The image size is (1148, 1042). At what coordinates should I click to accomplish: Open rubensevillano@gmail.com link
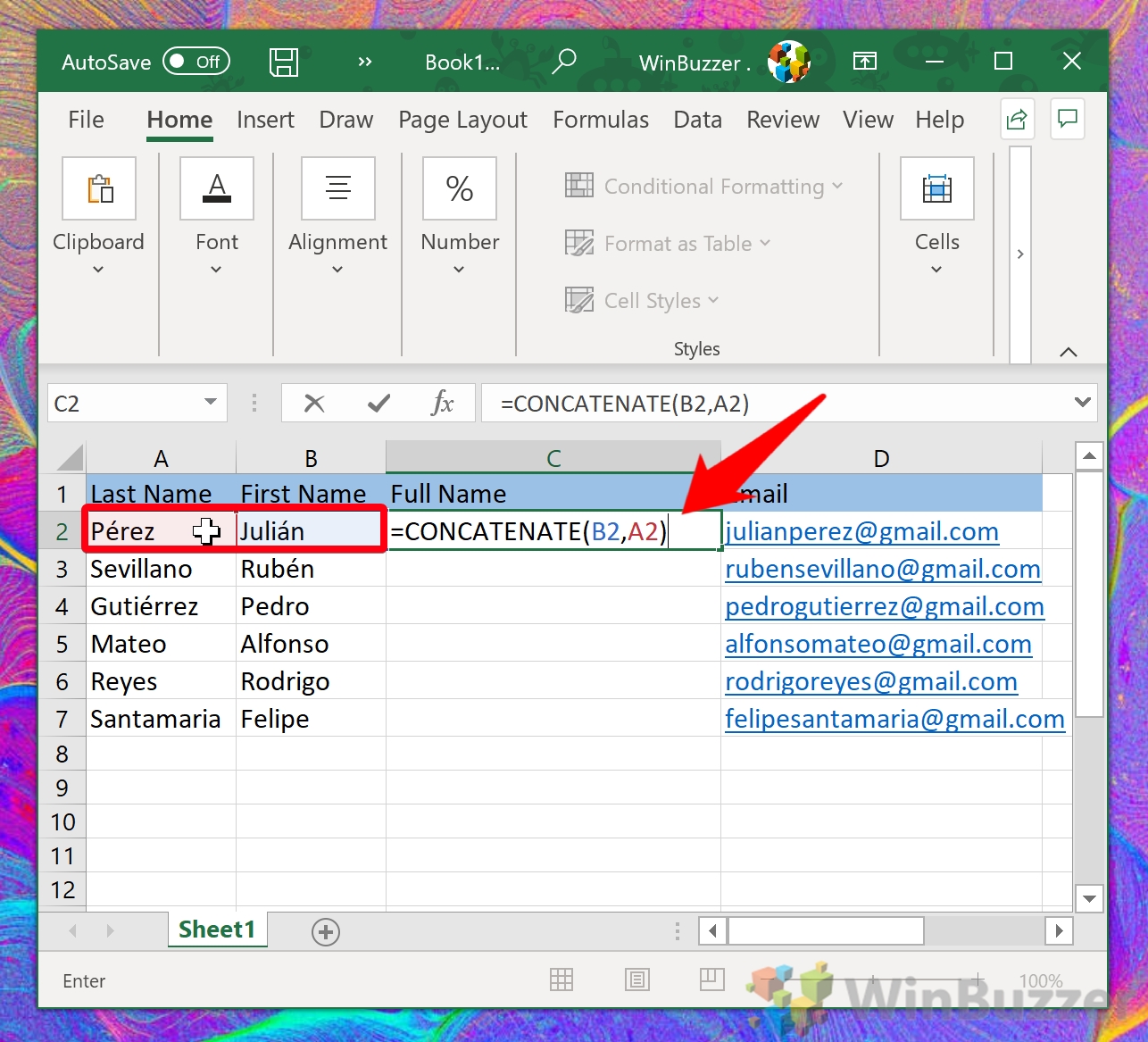click(883, 569)
